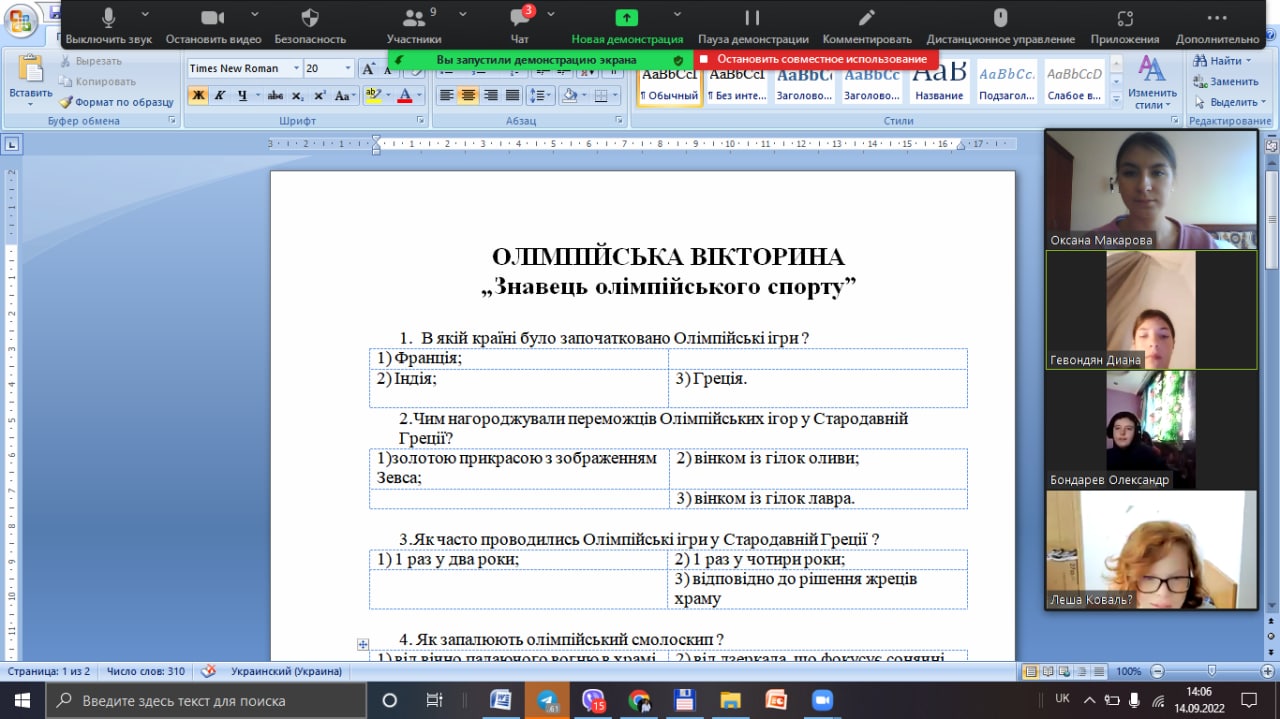Apply the Название style
1280x719 pixels.
pos(940,84)
